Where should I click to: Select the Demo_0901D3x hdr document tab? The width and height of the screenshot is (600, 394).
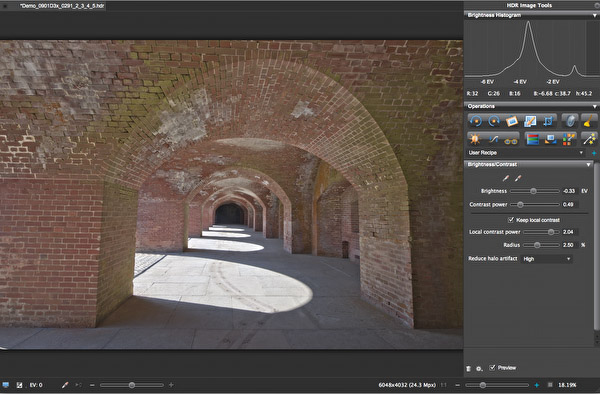(62, 6)
